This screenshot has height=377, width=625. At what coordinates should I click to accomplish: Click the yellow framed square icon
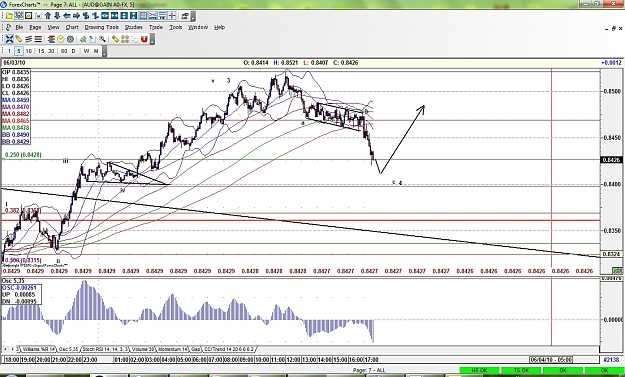pyautogui.click(x=28, y=16)
